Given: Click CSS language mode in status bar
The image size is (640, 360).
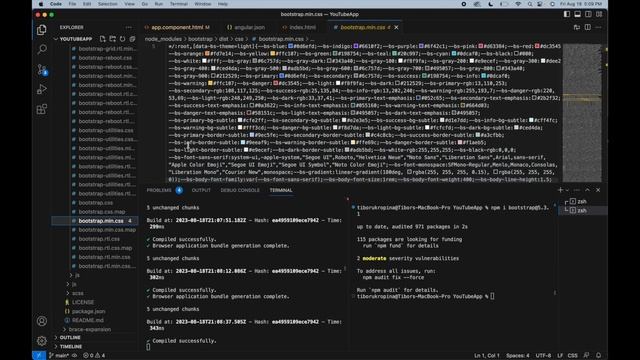Looking at the screenshot, I should pyautogui.click(x=573, y=356).
